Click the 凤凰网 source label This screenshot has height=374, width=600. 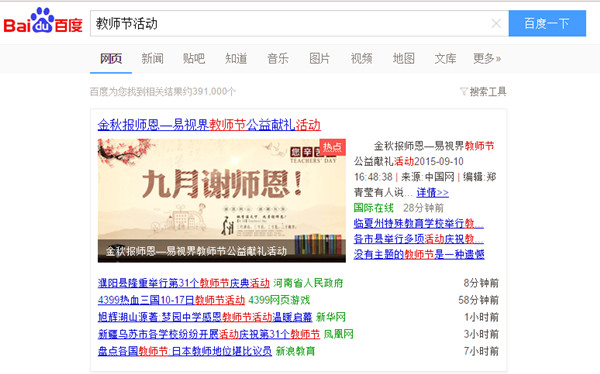point(338,334)
